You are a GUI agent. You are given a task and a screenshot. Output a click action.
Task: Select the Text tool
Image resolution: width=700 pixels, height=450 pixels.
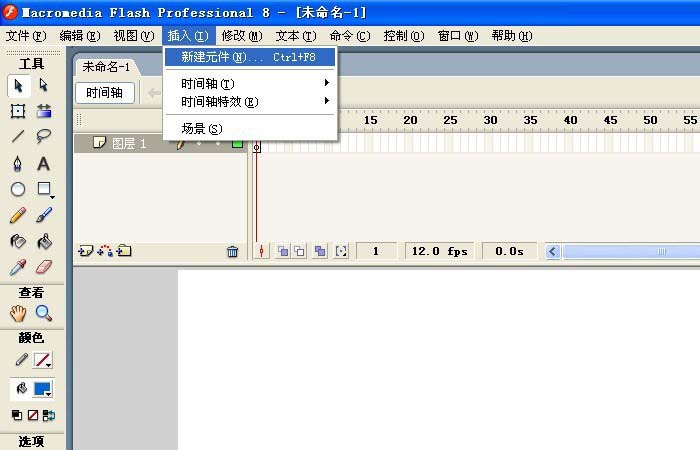click(x=43, y=164)
